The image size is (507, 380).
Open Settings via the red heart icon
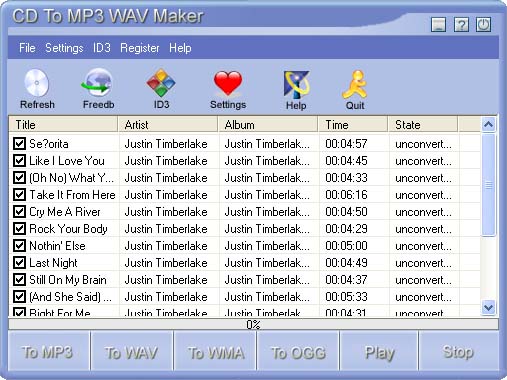[228, 83]
